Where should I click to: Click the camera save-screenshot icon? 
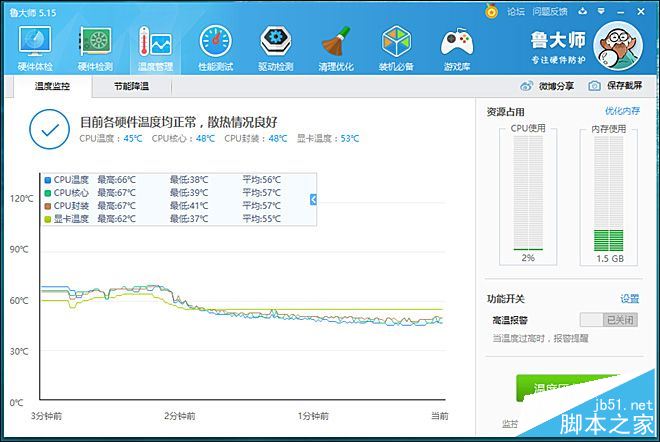tap(594, 86)
